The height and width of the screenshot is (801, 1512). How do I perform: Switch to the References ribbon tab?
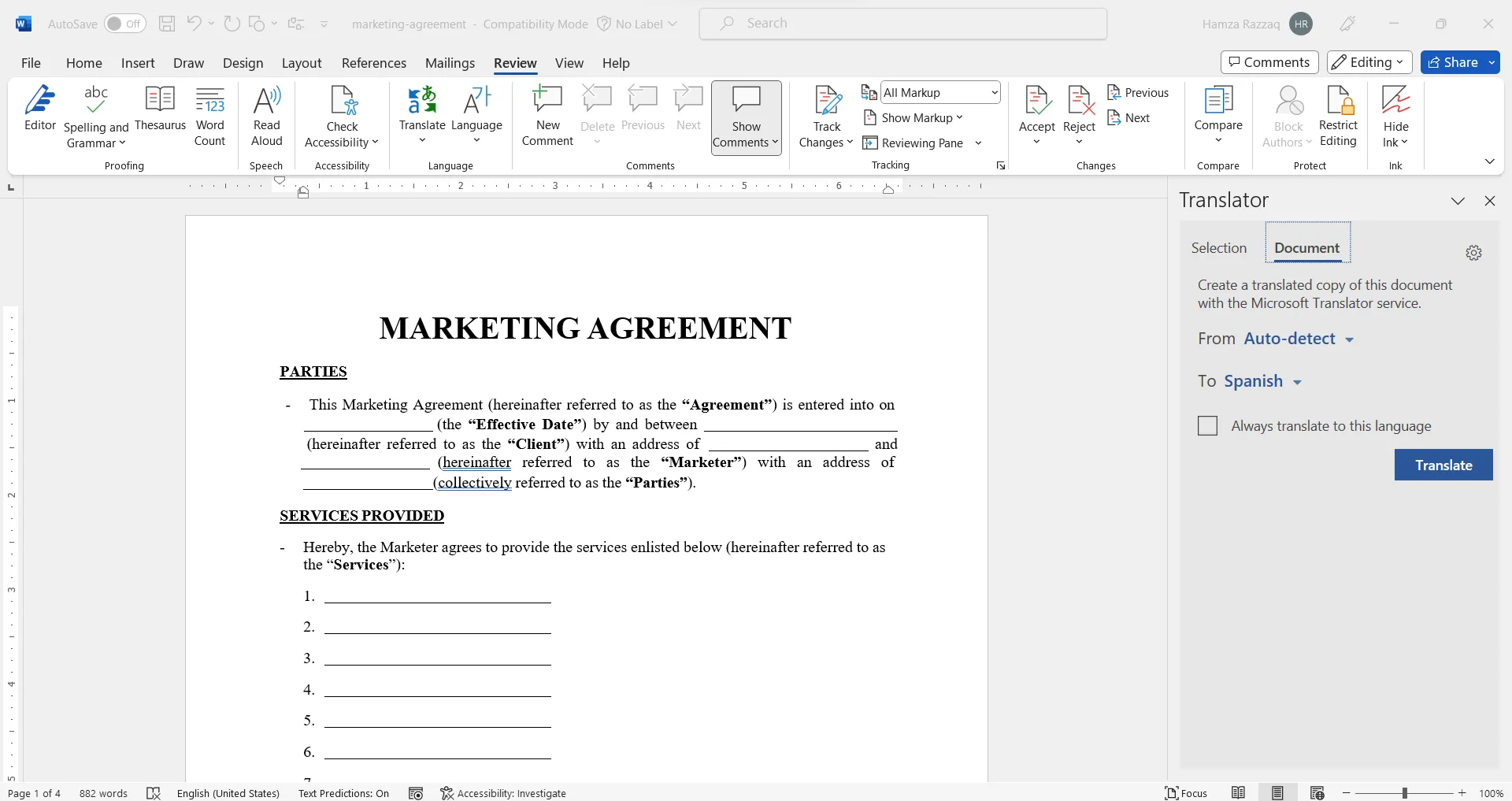click(x=374, y=63)
